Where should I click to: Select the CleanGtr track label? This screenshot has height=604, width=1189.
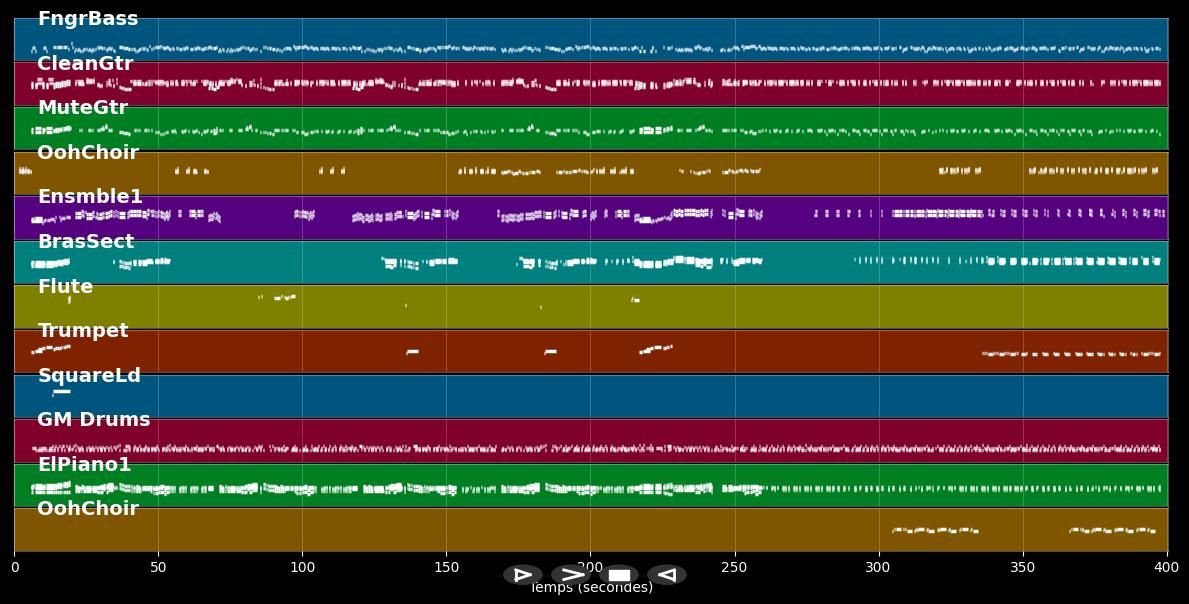tap(85, 64)
